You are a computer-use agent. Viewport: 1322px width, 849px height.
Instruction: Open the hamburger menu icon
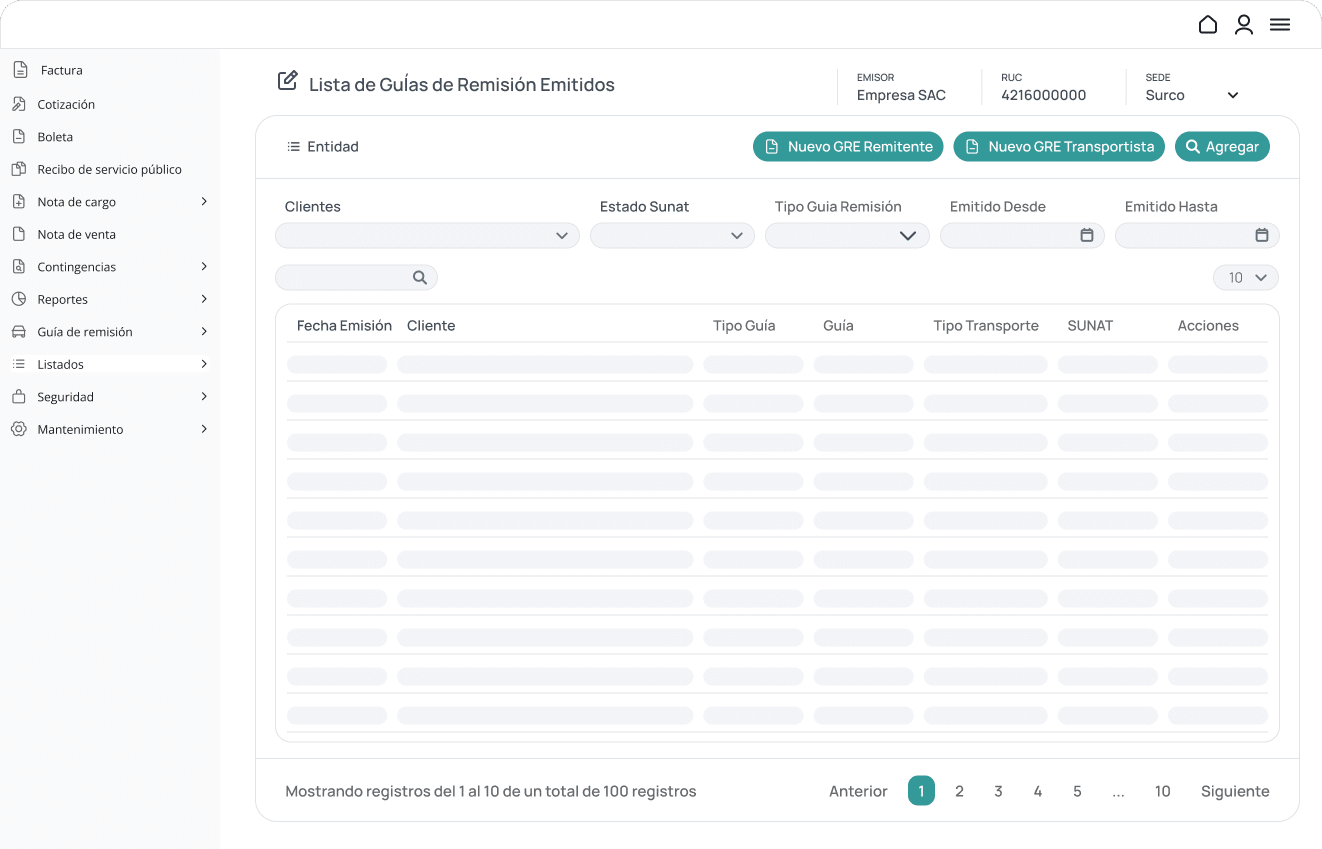(x=1280, y=25)
